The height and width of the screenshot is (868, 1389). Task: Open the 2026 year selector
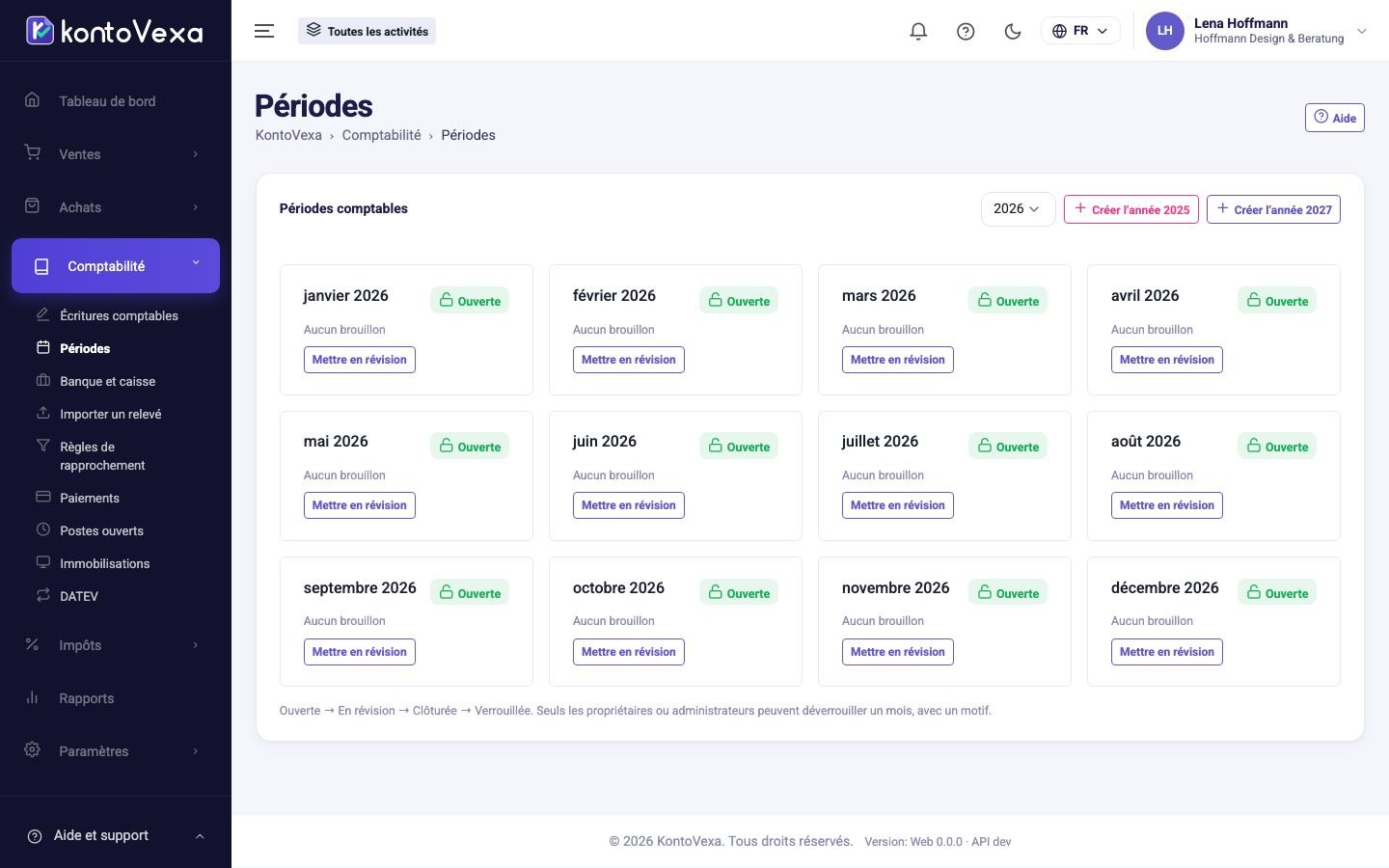click(x=1018, y=209)
